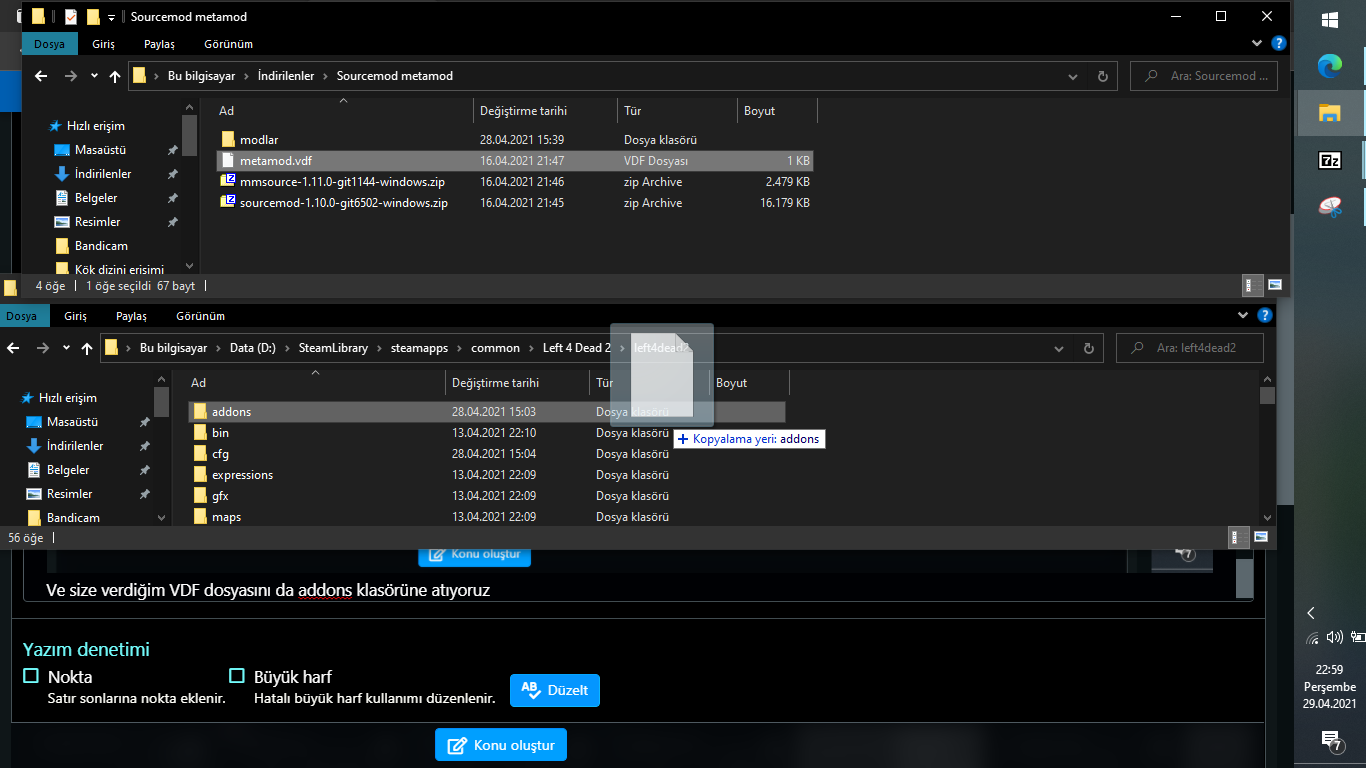The width and height of the screenshot is (1366, 768).
Task: Open Dosya tab in Sourcemod metamod window
Action: pos(49,44)
